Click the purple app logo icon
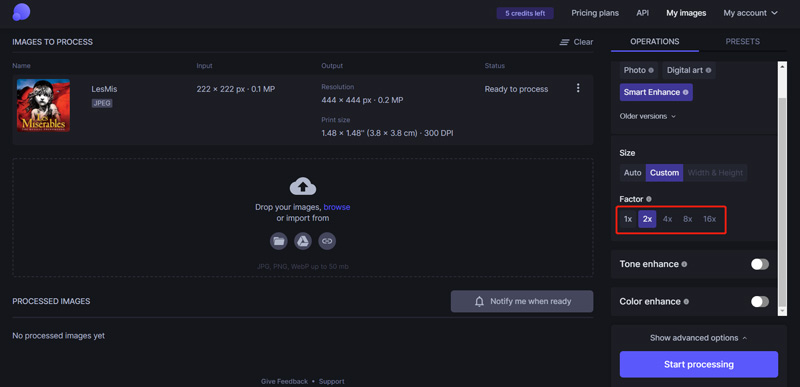Image resolution: width=800 pixels, height=387 pixels. coord(21,12)
